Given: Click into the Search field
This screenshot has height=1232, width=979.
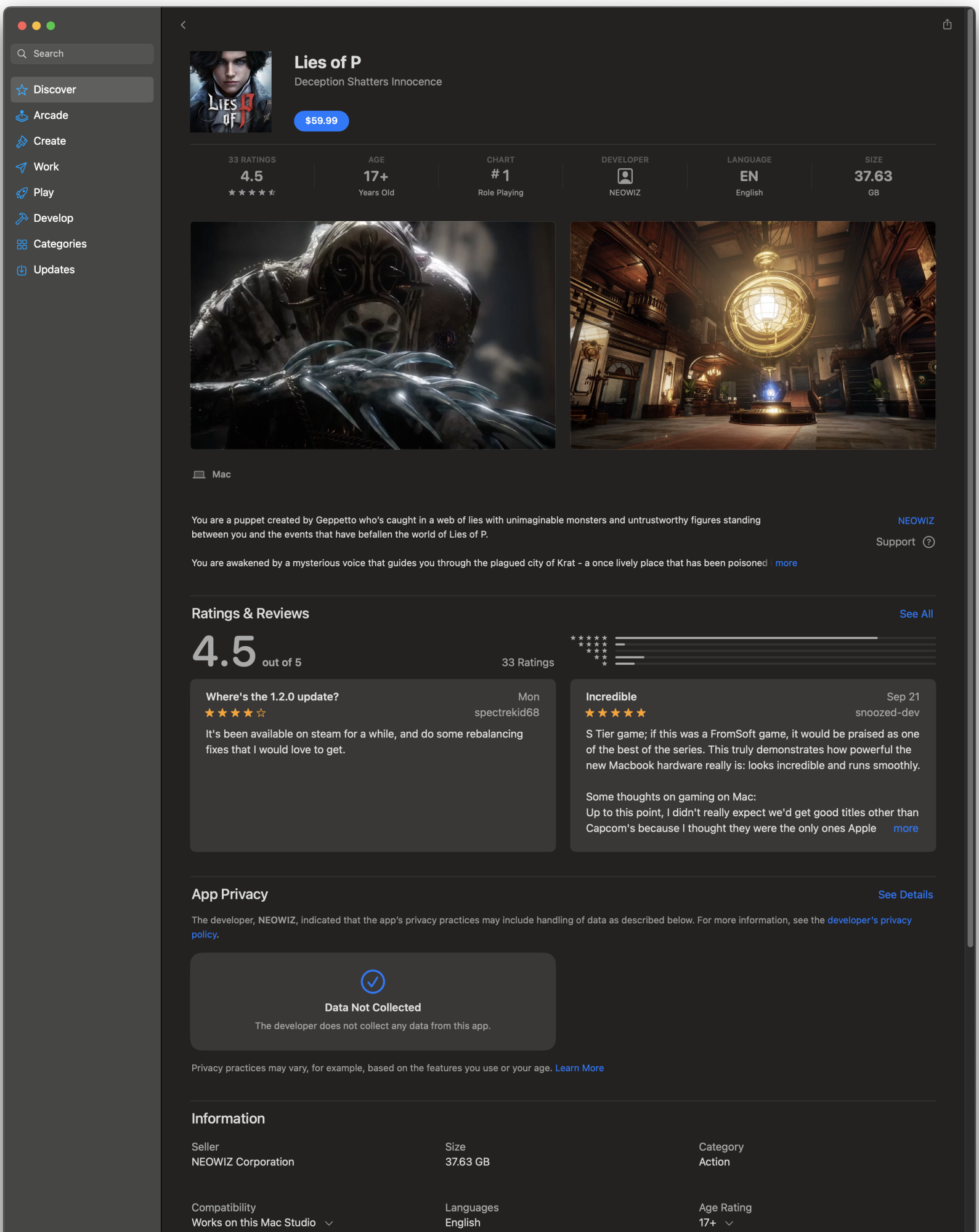Looking at the screenshot, I should pos(82,54).
